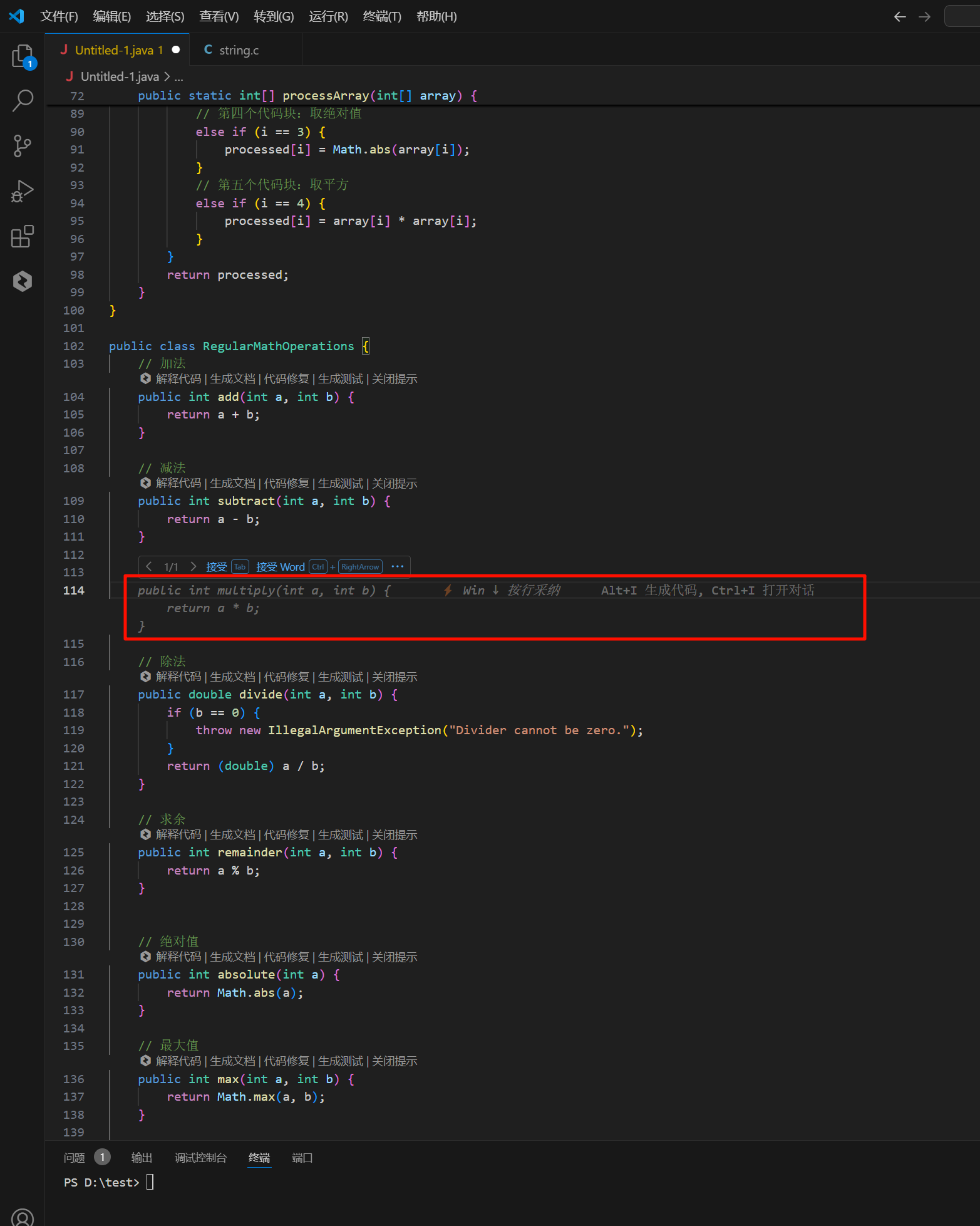Screen dimensions: 980x1226
Task: Click 接受 Word in suggestion toolbar
Action: [280, 567]
